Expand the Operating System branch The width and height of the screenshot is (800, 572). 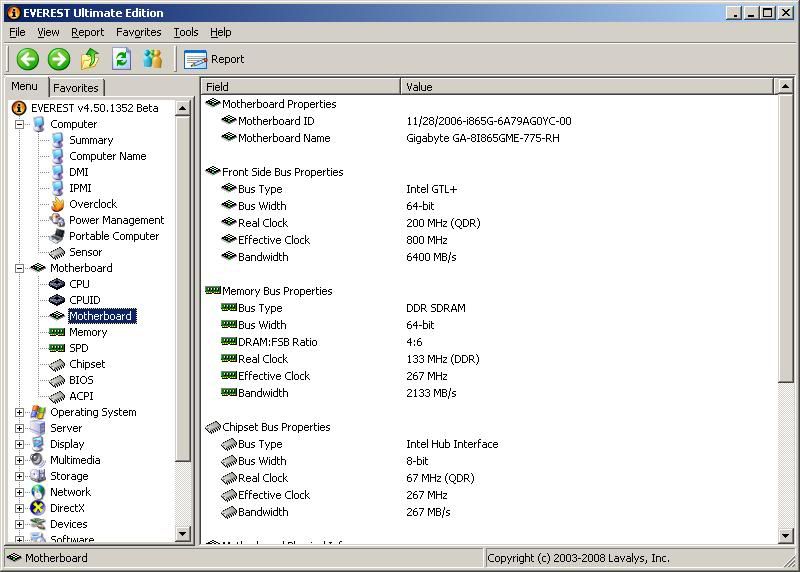click(x=19, y=412)
